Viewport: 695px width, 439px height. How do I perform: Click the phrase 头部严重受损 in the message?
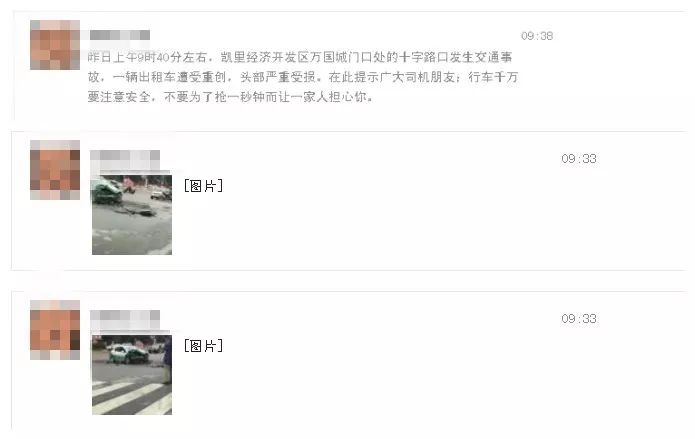(277, 77)
